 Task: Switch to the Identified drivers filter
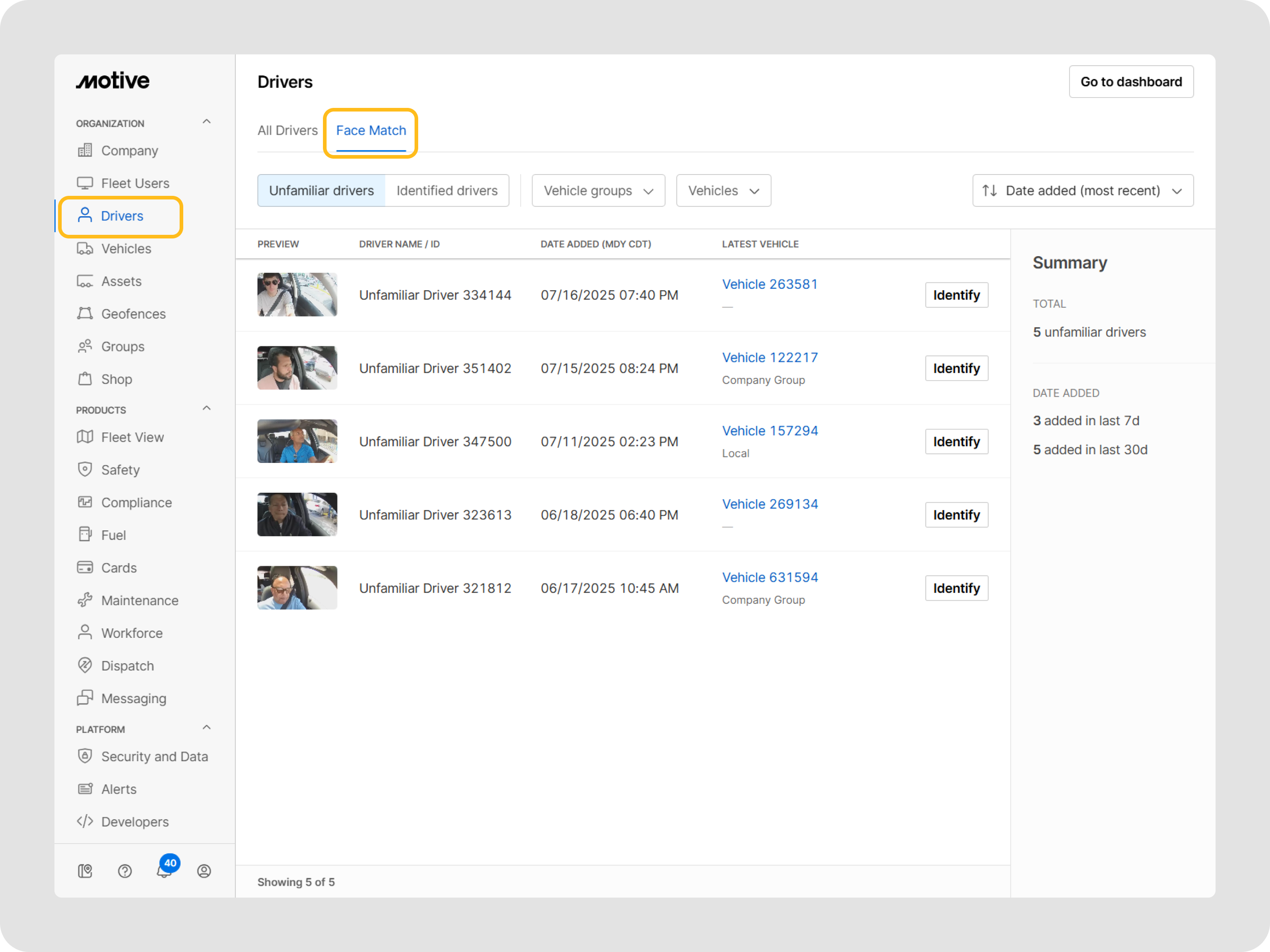447,190
